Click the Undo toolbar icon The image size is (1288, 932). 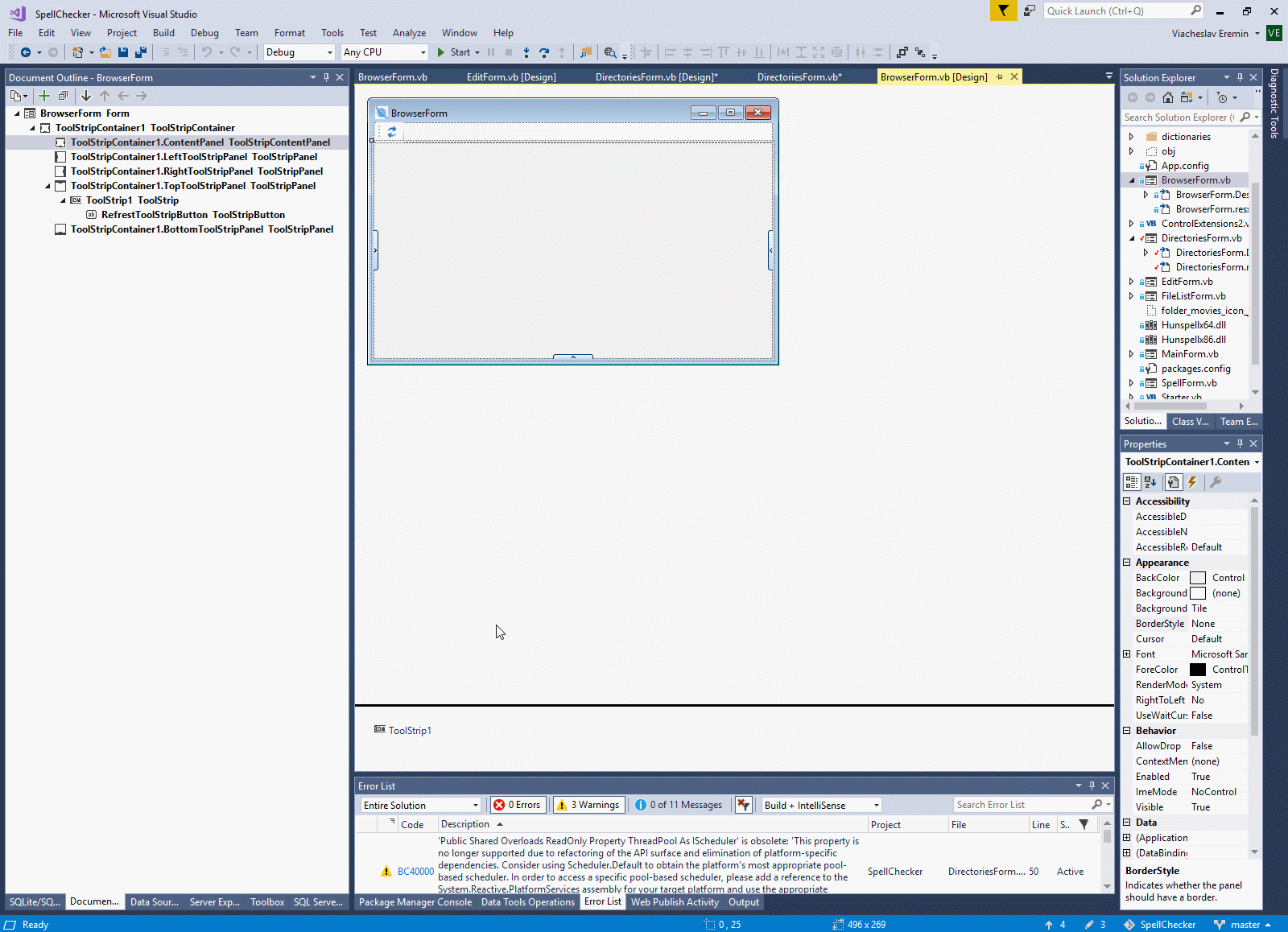207,52
